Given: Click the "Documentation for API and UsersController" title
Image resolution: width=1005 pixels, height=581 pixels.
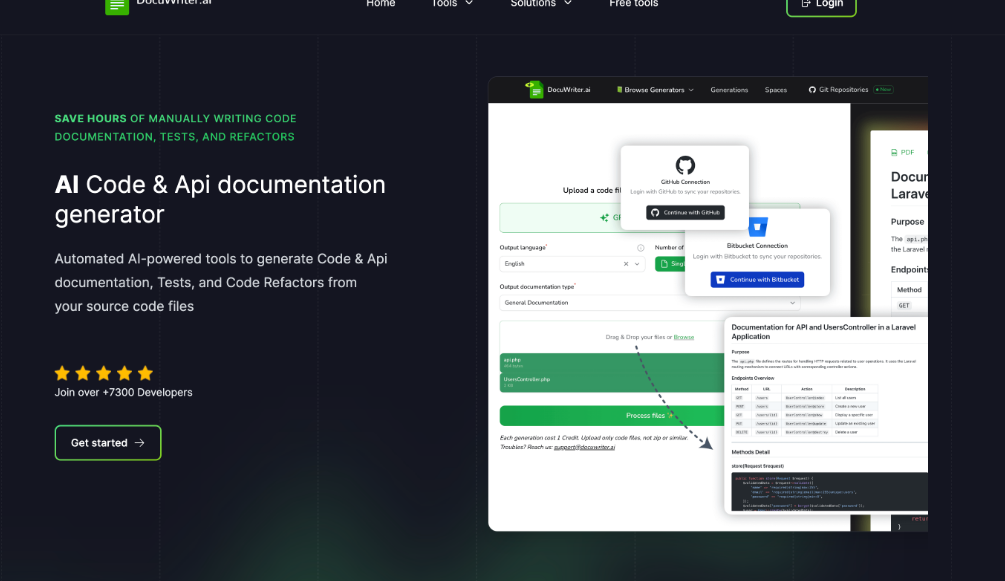Looking at the screenshot, I should pyautogui.click(x=824, y=332).
